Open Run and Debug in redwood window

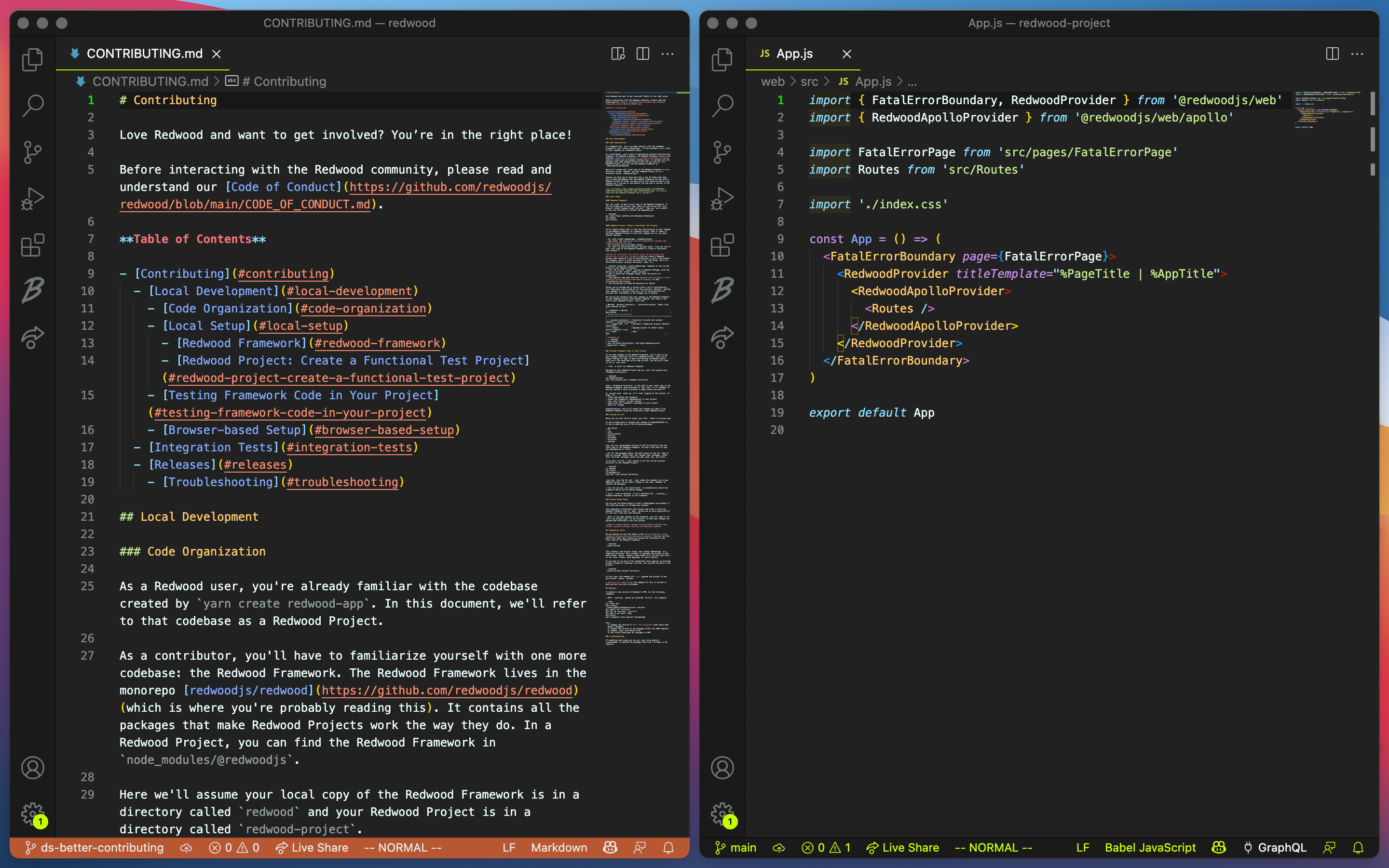click(33, 199)
